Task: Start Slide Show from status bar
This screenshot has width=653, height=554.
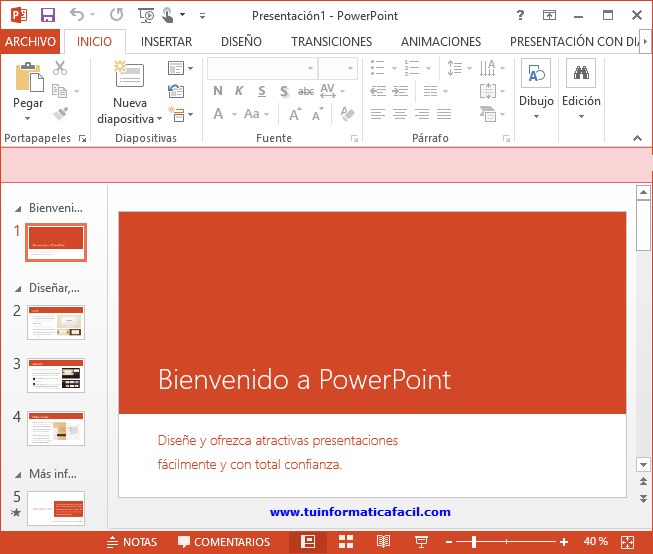Action: (x=421, y=542)
